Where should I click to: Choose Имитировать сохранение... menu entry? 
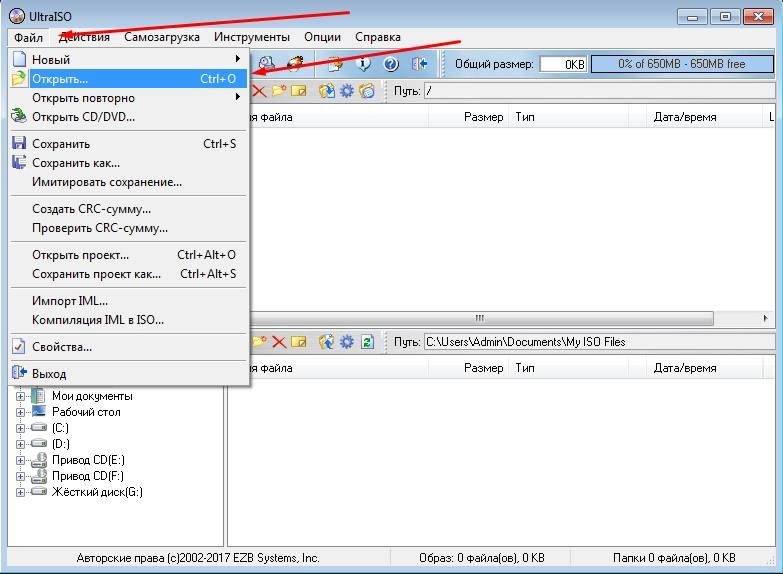click(128, 182)
